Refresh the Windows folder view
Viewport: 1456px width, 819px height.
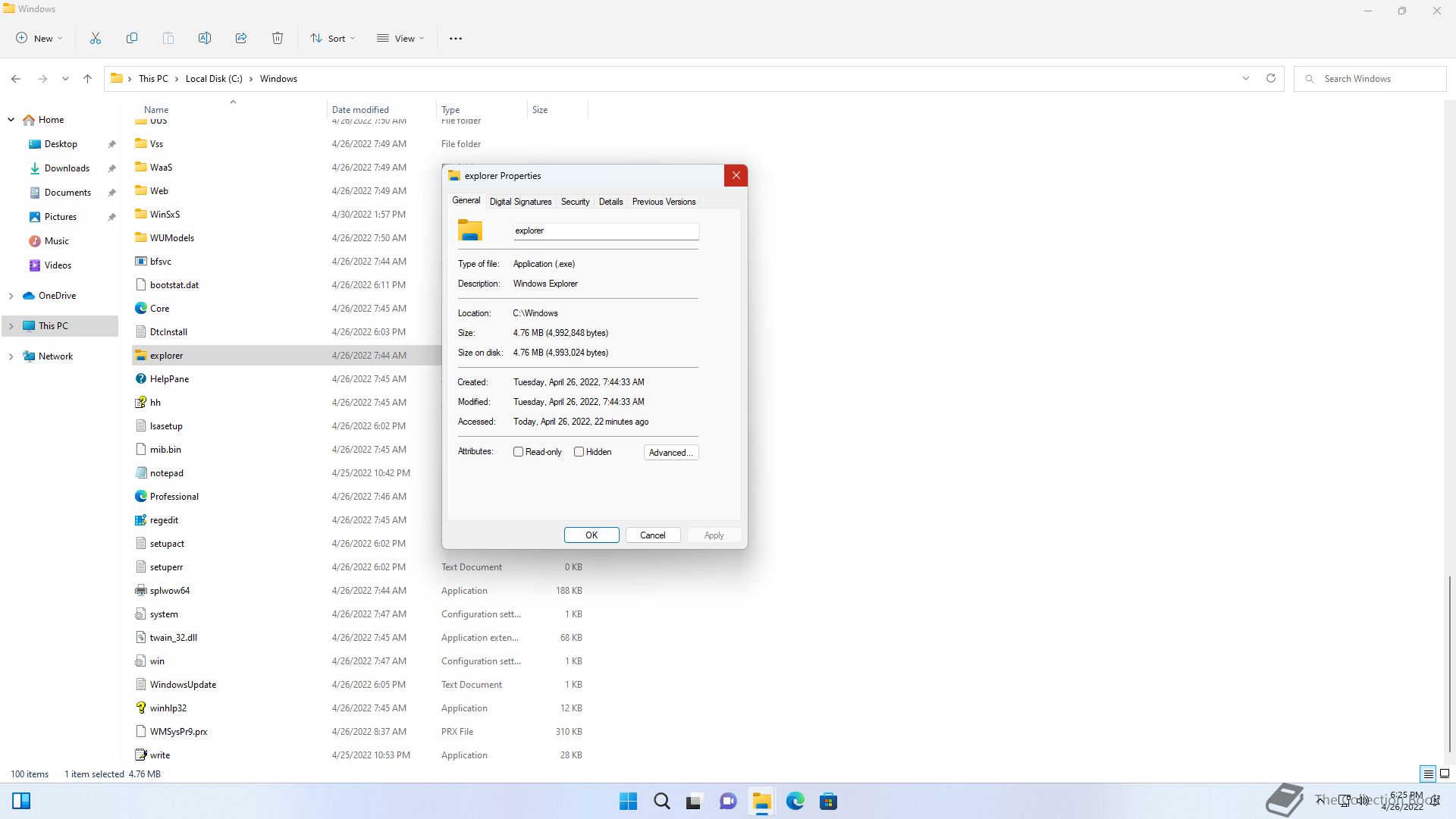1271,79
